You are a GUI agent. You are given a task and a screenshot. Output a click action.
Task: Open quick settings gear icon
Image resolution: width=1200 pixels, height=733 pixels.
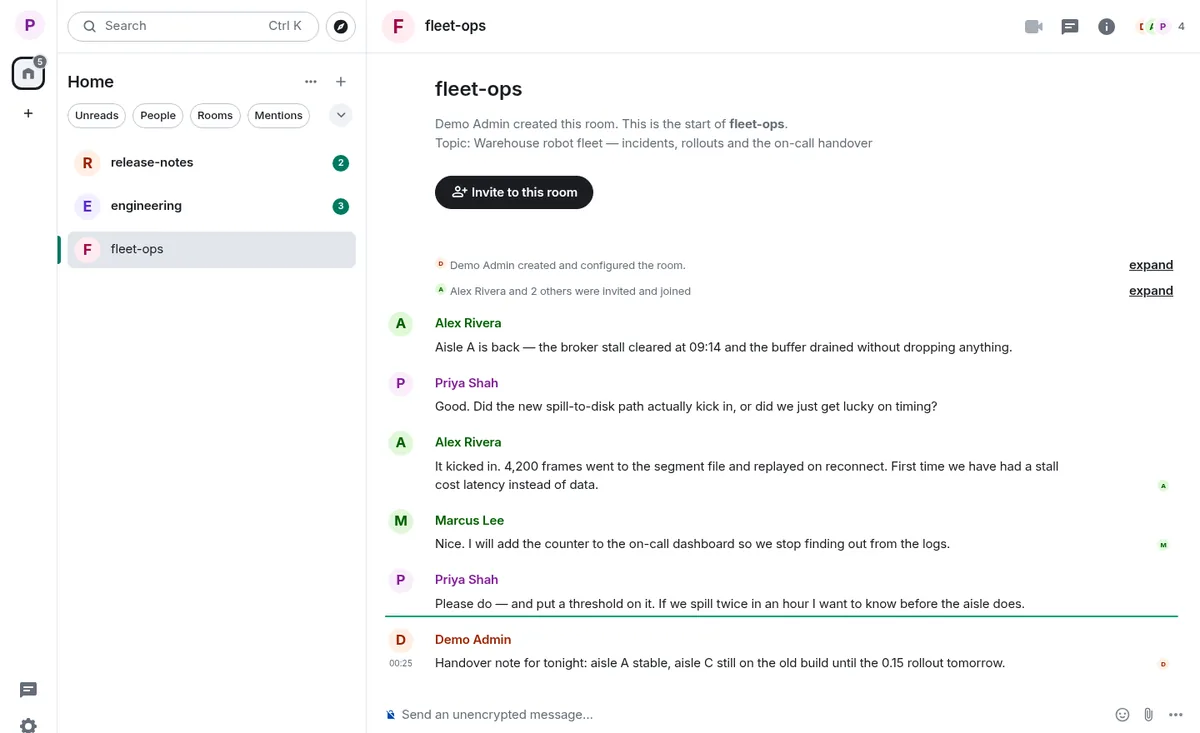pos(28,725)
